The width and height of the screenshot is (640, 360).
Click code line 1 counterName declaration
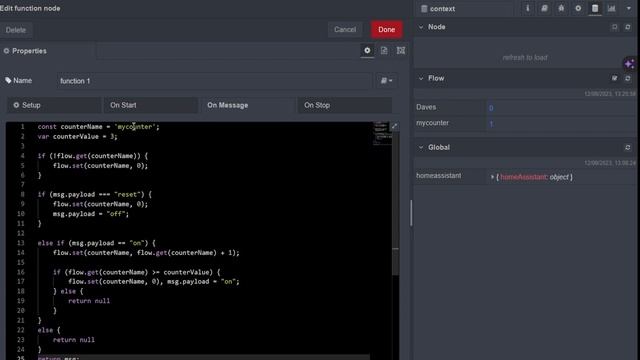98,127
